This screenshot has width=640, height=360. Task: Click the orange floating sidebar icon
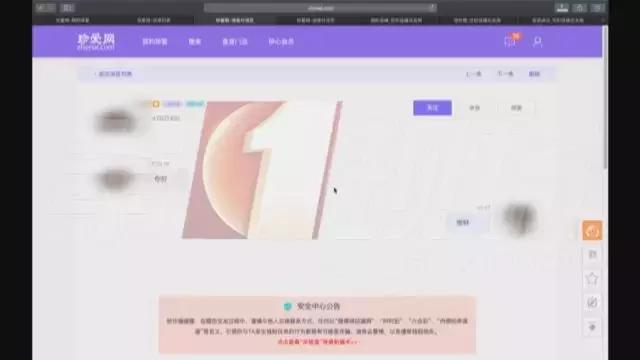point(592,231)
